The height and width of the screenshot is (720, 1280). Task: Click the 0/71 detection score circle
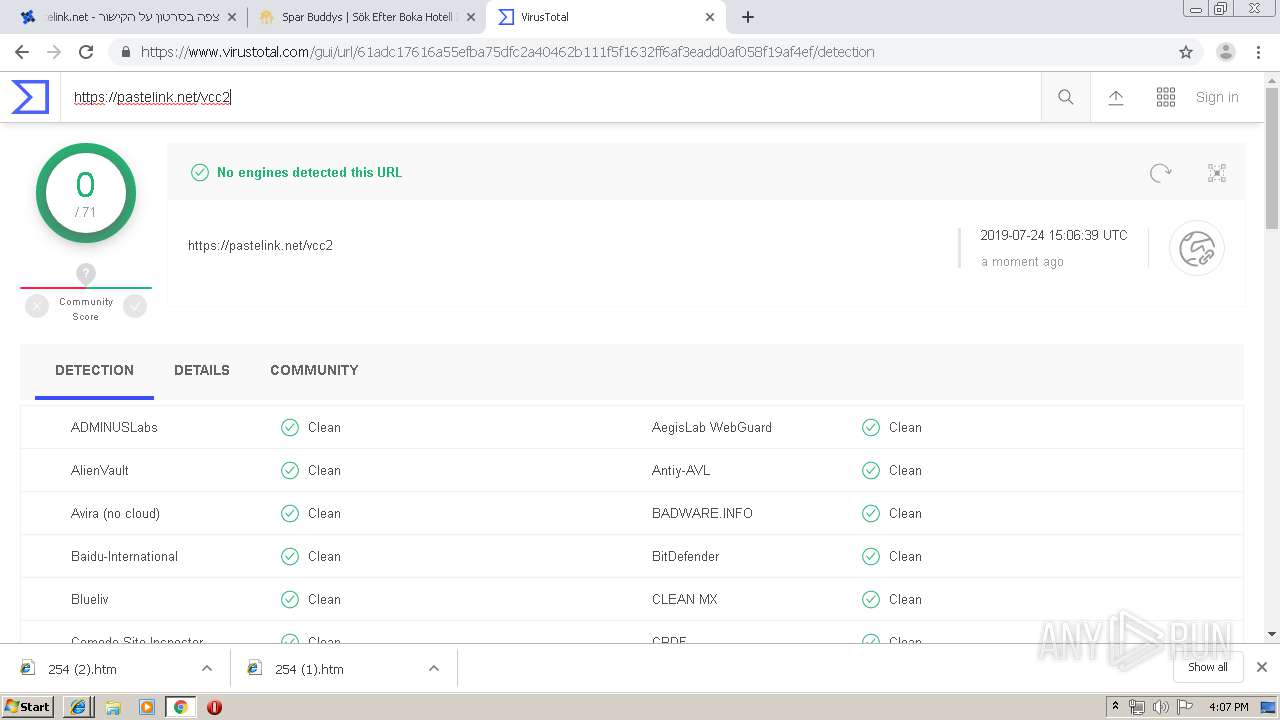tap(86, 193)
